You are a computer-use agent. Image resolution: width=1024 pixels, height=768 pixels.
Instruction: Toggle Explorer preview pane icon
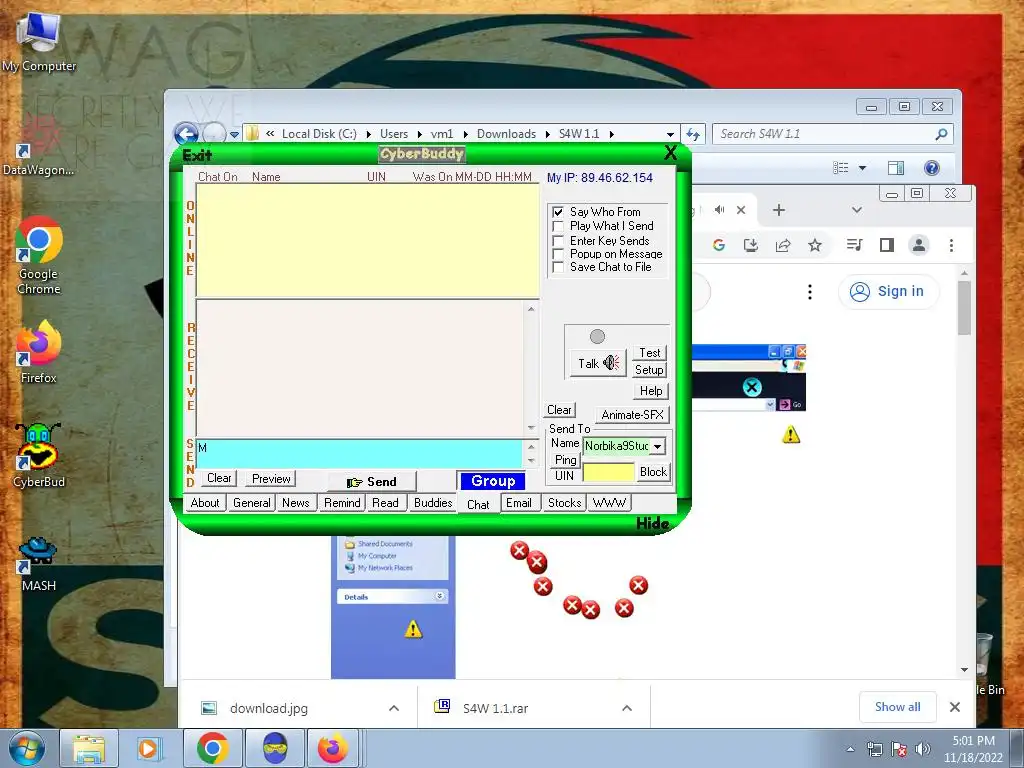coord(896,168)
